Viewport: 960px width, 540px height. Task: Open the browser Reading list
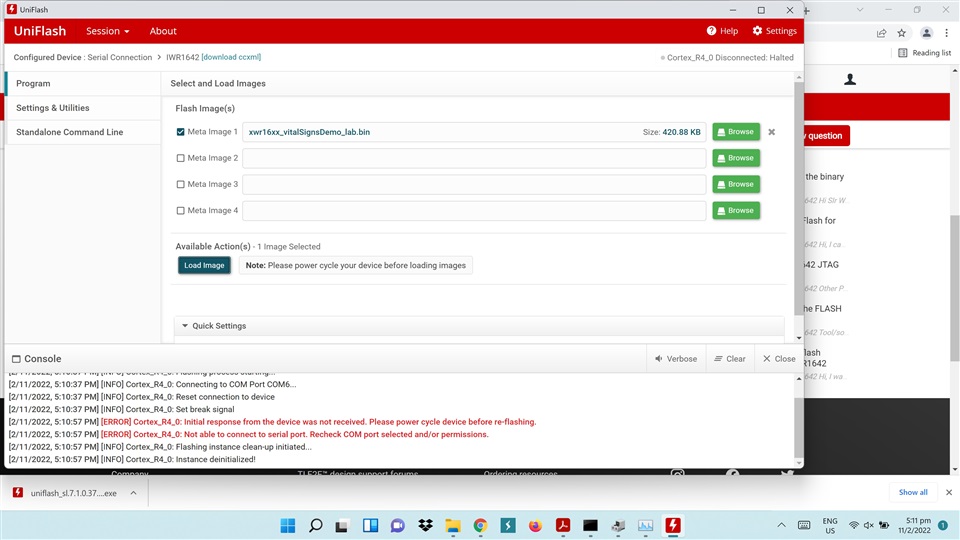(x=924, y=53)
